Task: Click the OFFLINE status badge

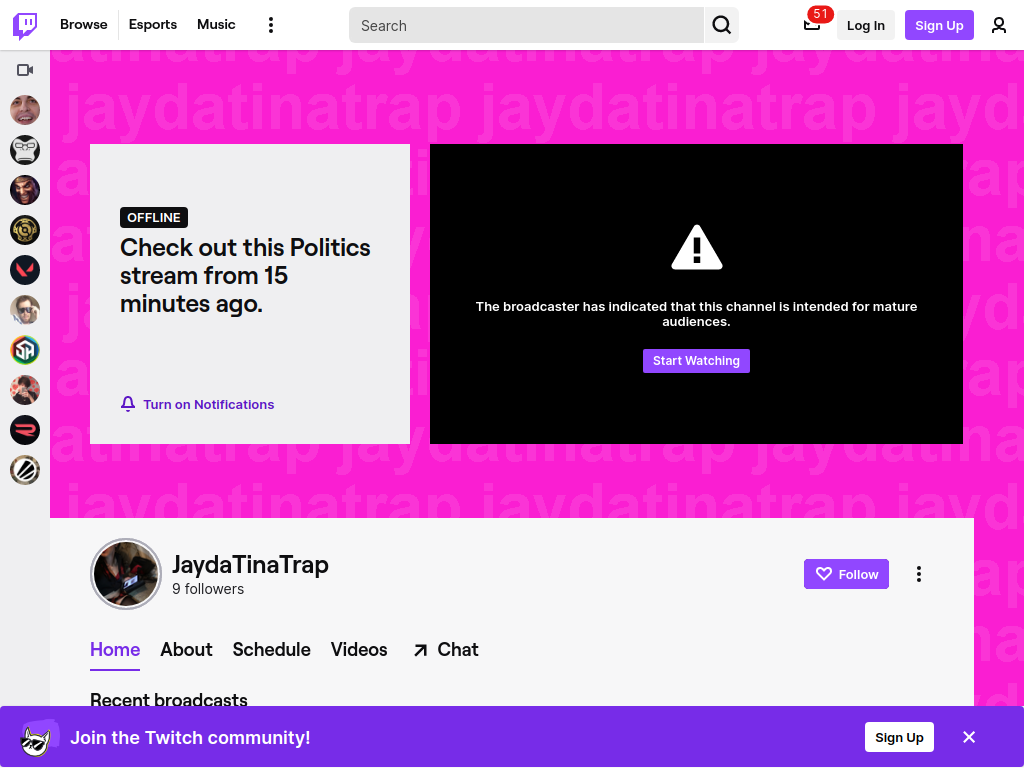Action: point(154,217)
